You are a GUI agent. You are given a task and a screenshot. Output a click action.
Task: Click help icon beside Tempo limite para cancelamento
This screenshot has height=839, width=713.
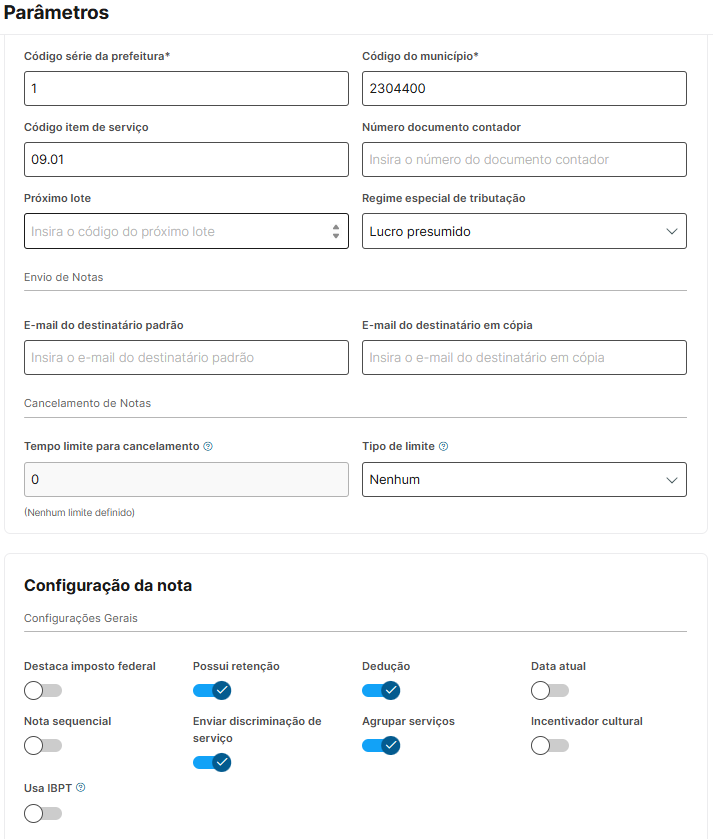pos(208,447)
